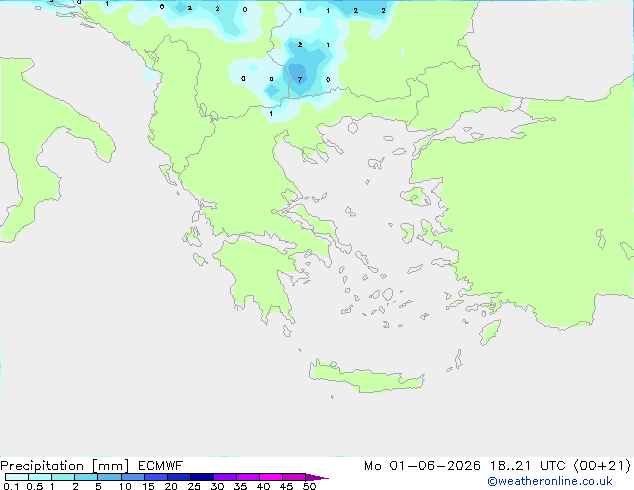Click legend label '45'

(x=286, y=486)
